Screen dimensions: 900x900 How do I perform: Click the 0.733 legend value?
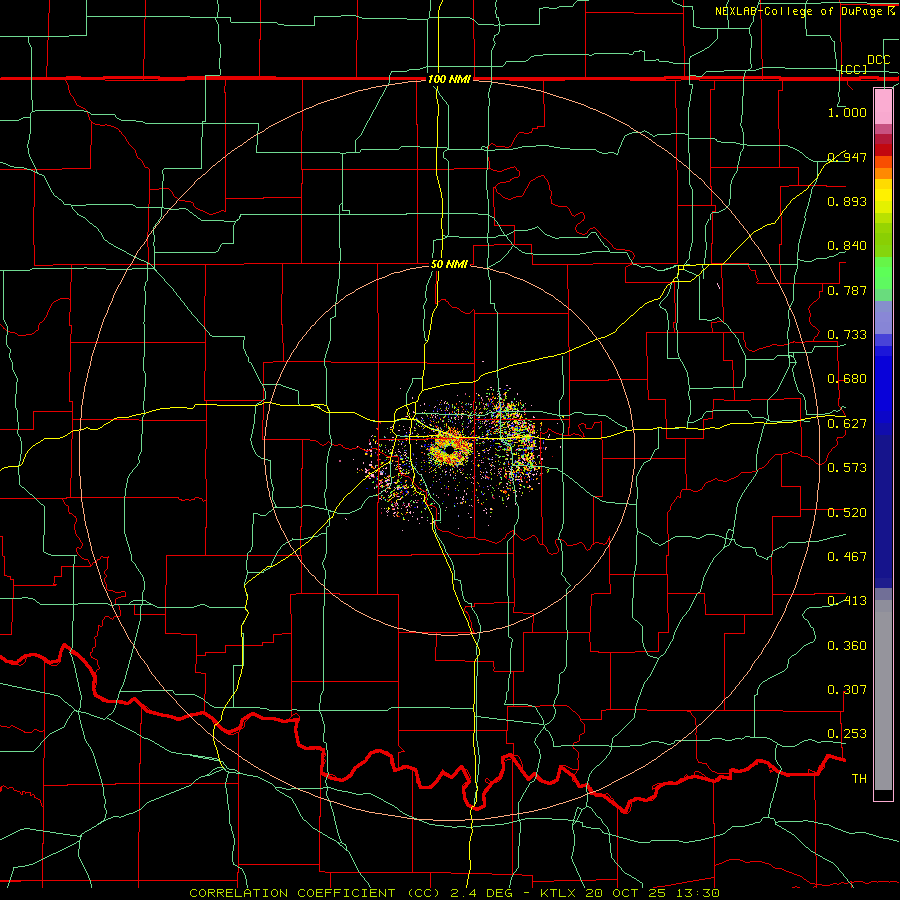click(847, 335)
